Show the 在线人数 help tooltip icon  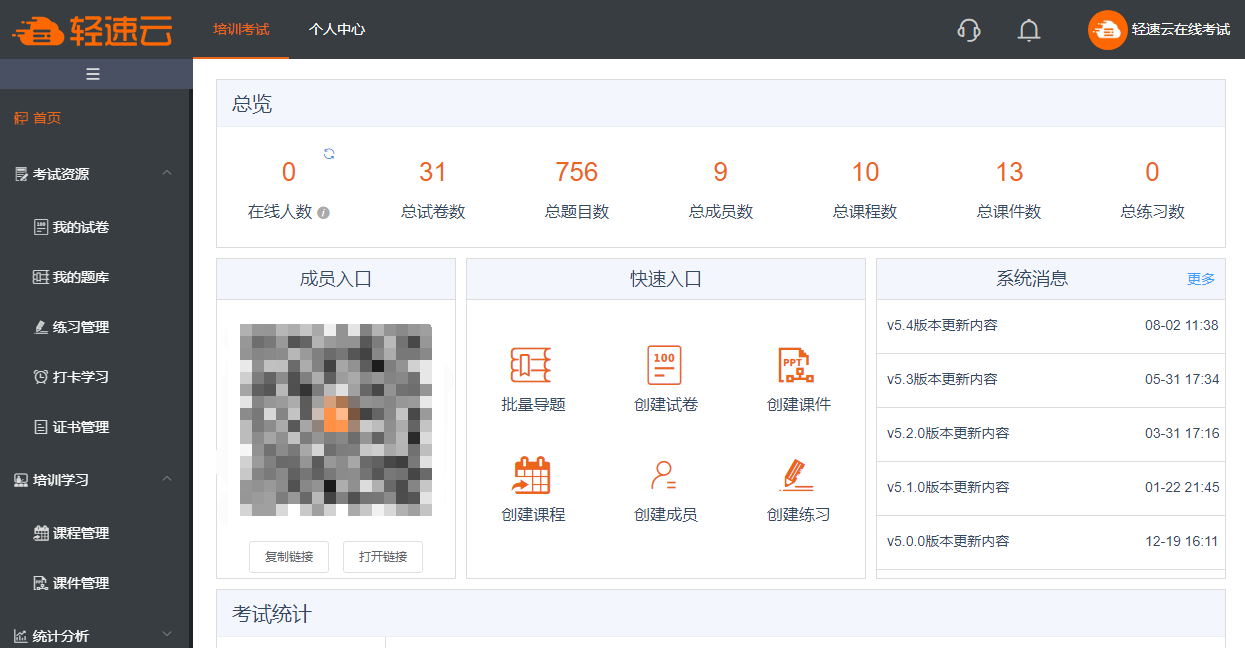coord(323,213)
